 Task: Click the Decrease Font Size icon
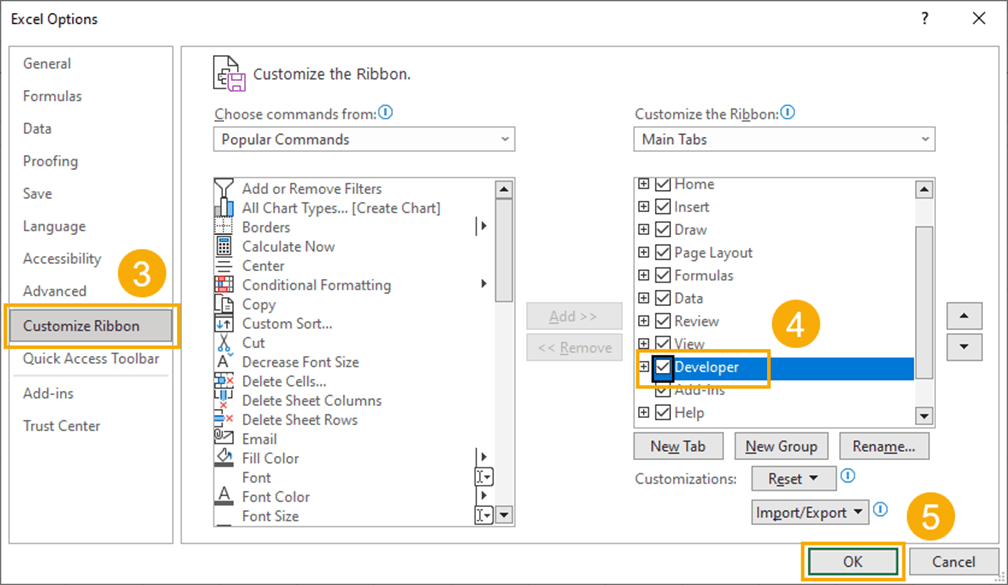coord(224,362)
